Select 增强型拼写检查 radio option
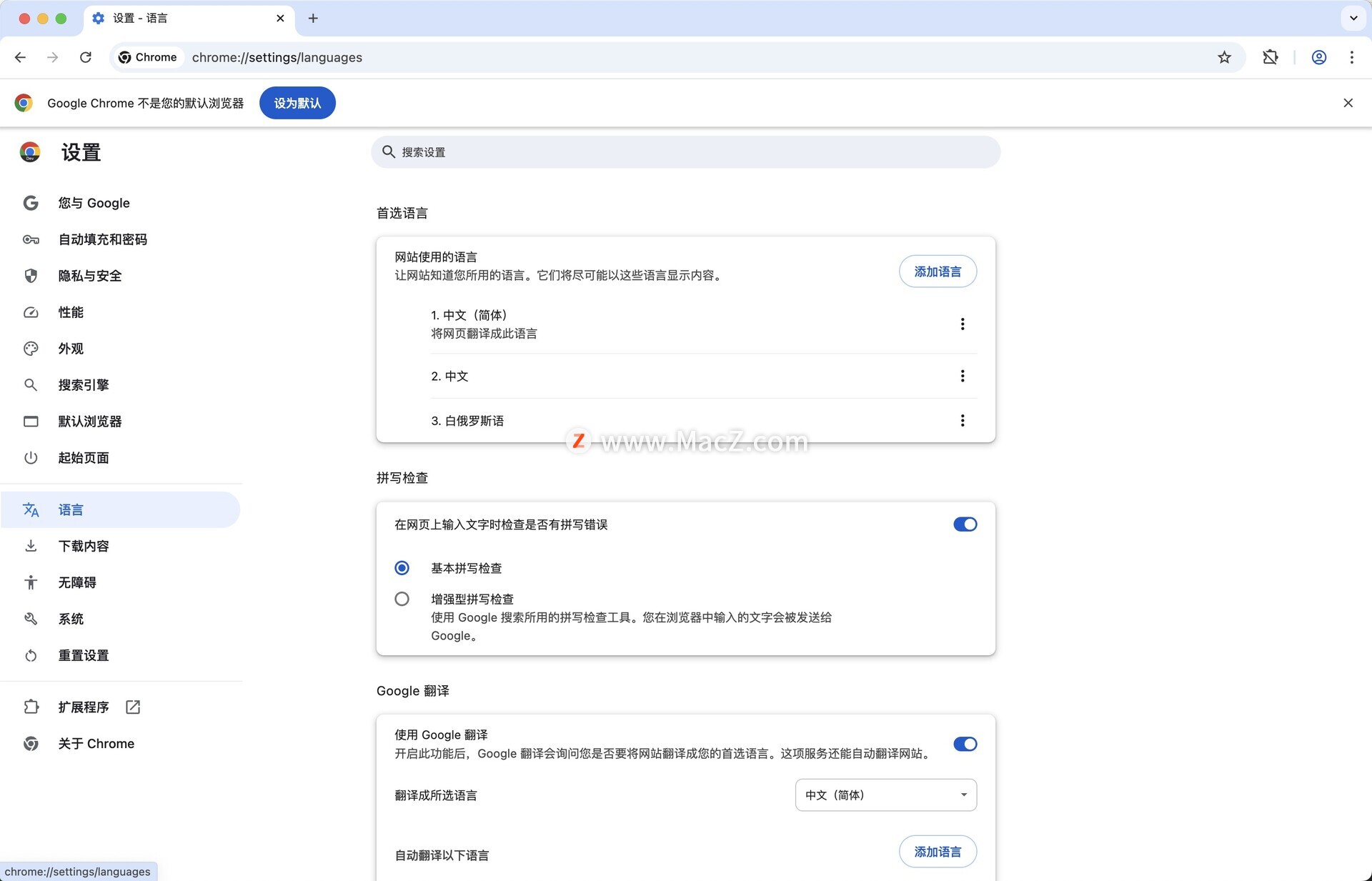This screenshot has height=881, width=1372. pyautogui.click(x=402, y=599)
